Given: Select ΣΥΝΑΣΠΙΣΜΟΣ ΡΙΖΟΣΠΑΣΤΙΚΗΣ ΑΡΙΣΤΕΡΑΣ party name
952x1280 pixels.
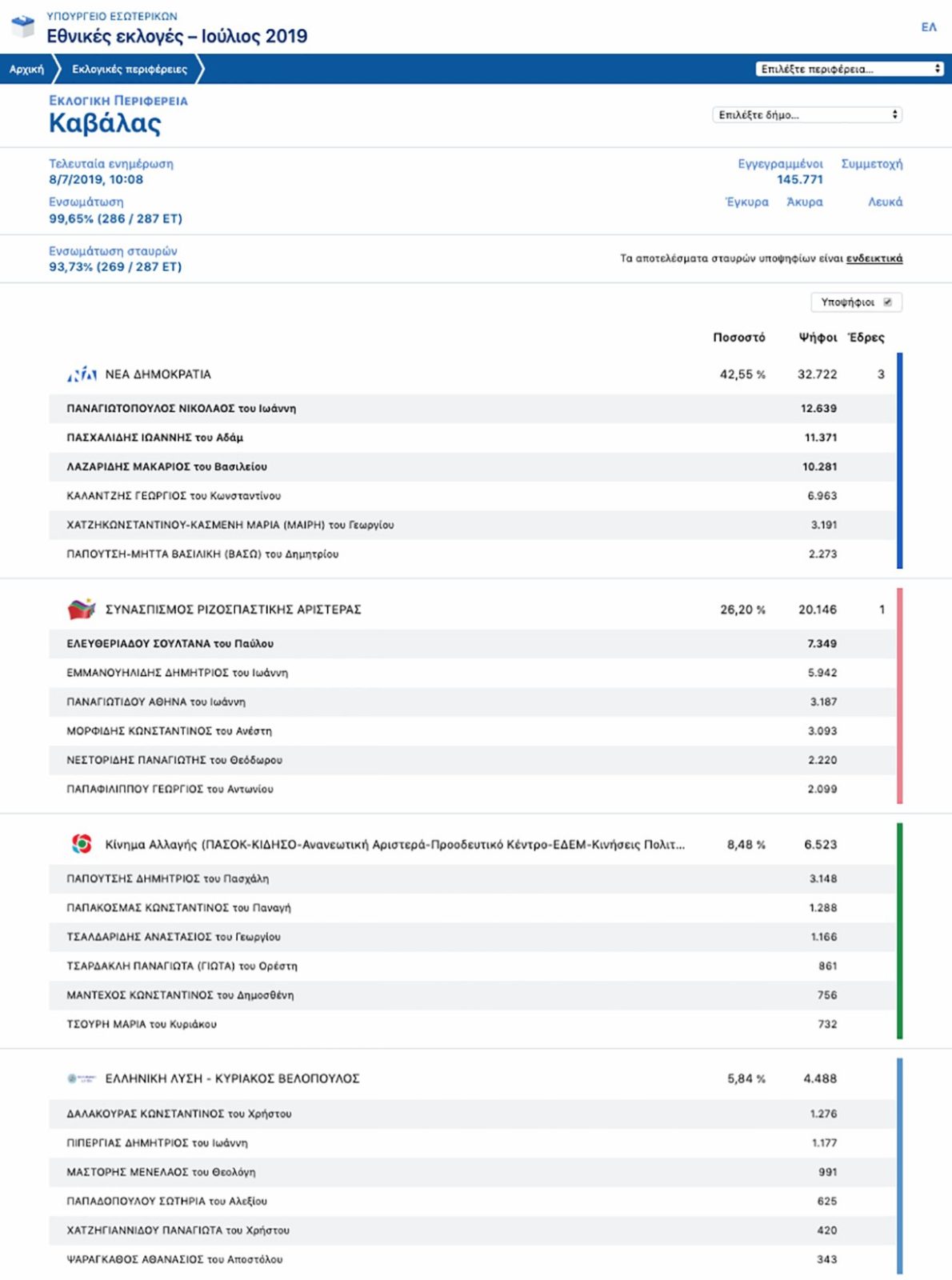Looking at the screenshot, I should click(x=234, y=609).
